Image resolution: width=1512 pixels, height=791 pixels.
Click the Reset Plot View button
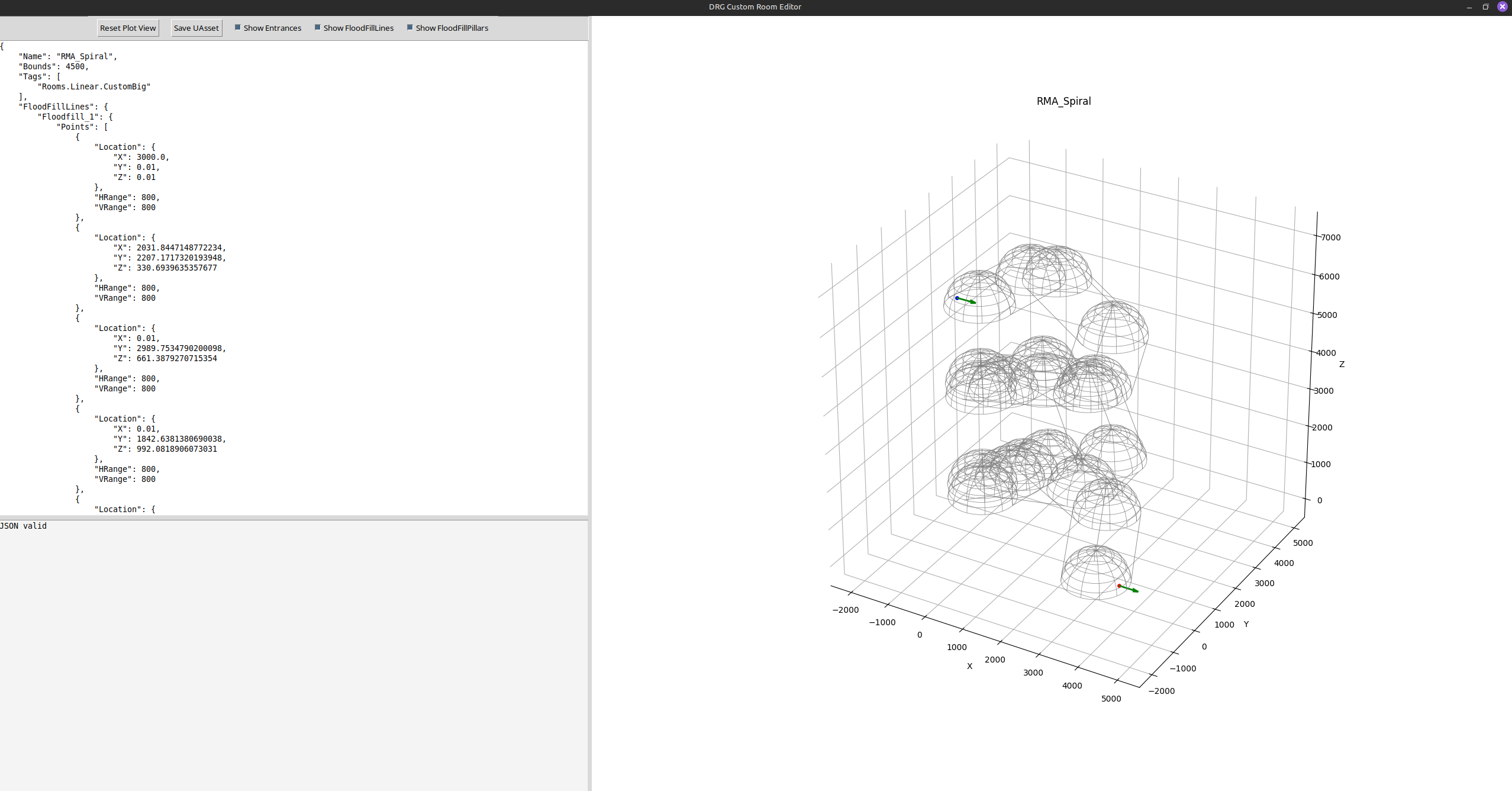(x=128, y=28)
